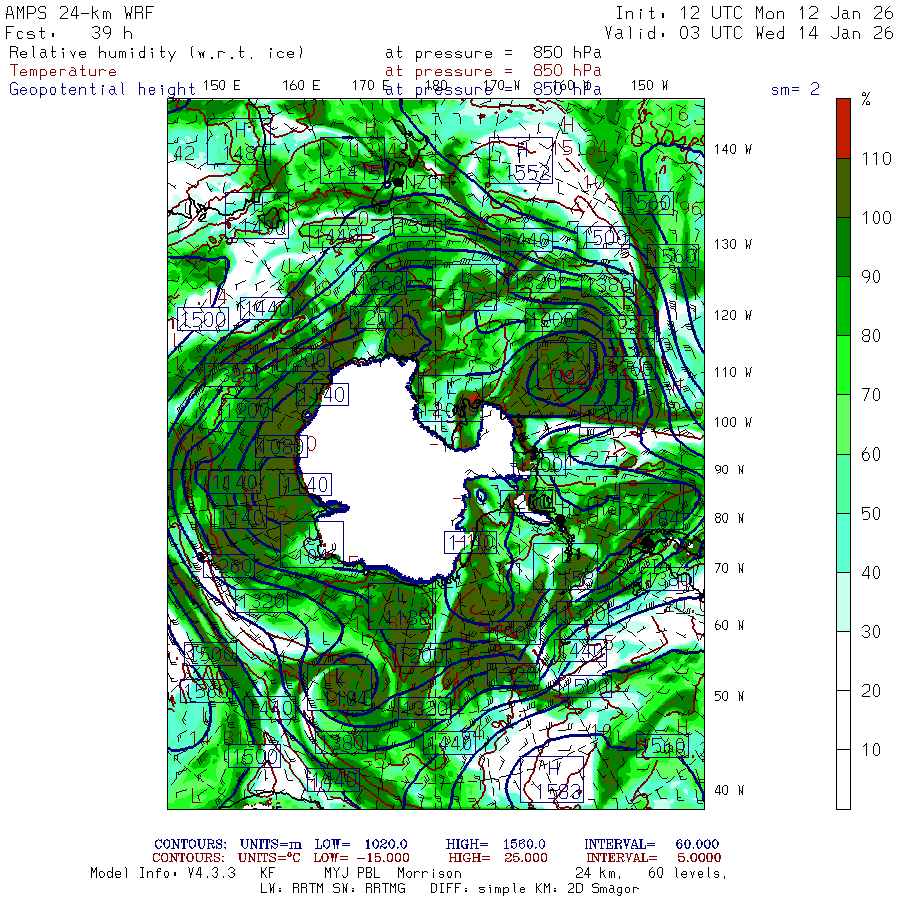Click the blue 'LOW= 1020.0' value
This screenshot has width=900, height=900.
[361, 844]
